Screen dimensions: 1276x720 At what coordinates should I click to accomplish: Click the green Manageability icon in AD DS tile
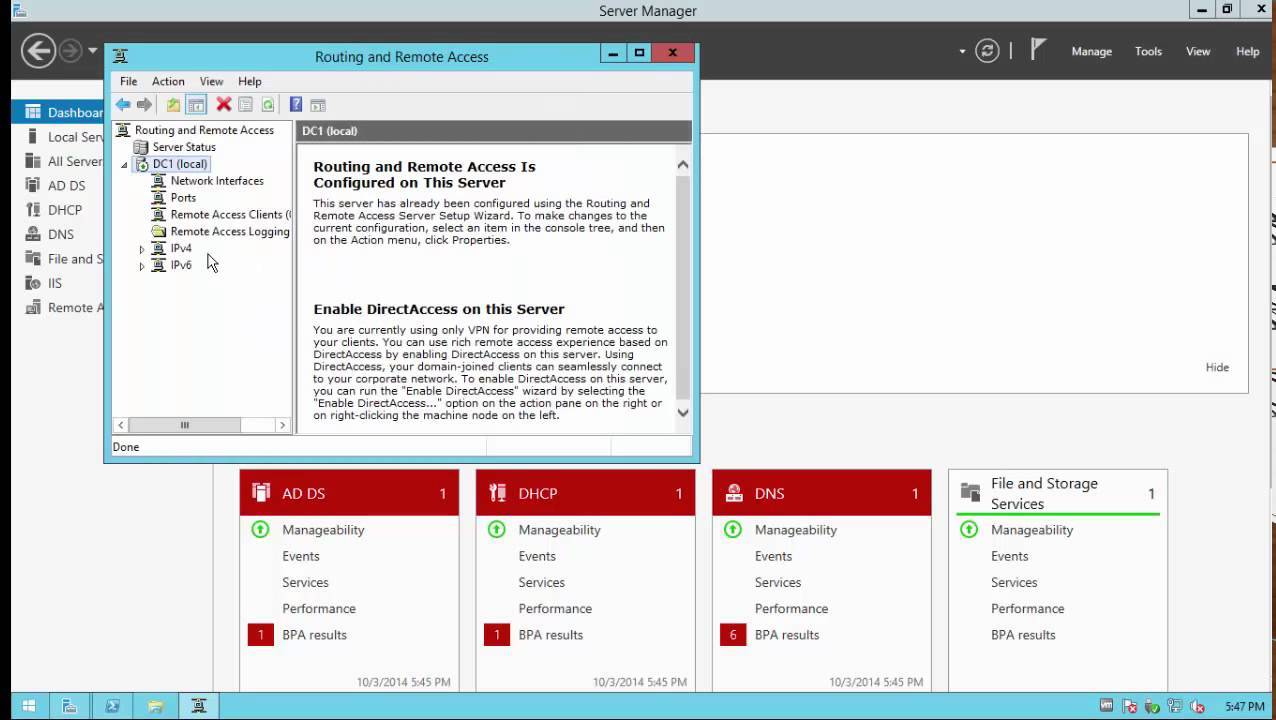[260, 530]
